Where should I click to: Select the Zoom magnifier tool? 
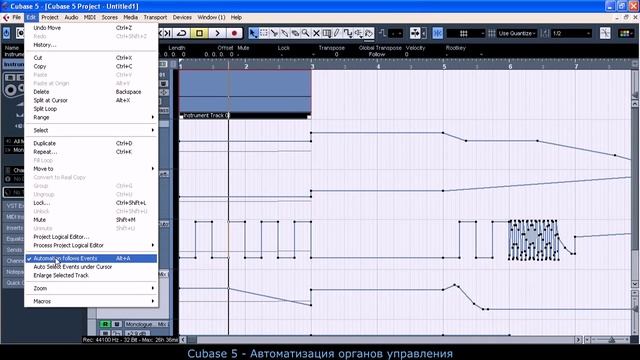[305, 33]
